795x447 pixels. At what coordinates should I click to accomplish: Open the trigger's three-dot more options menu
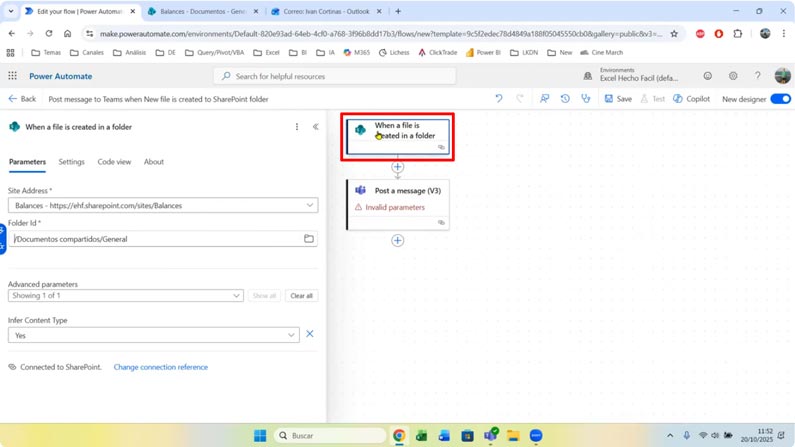point(297,127)
